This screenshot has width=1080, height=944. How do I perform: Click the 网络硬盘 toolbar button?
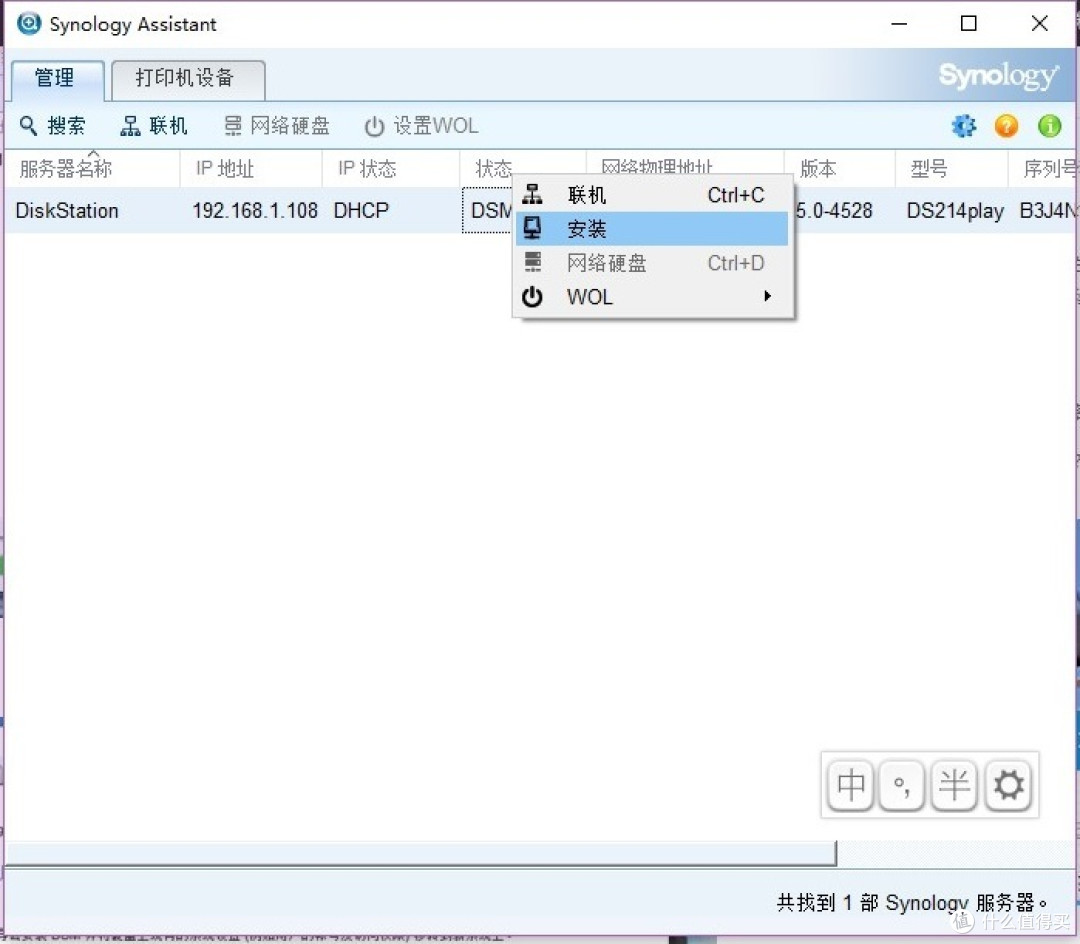pyautogui.click(x=277, y=126)
